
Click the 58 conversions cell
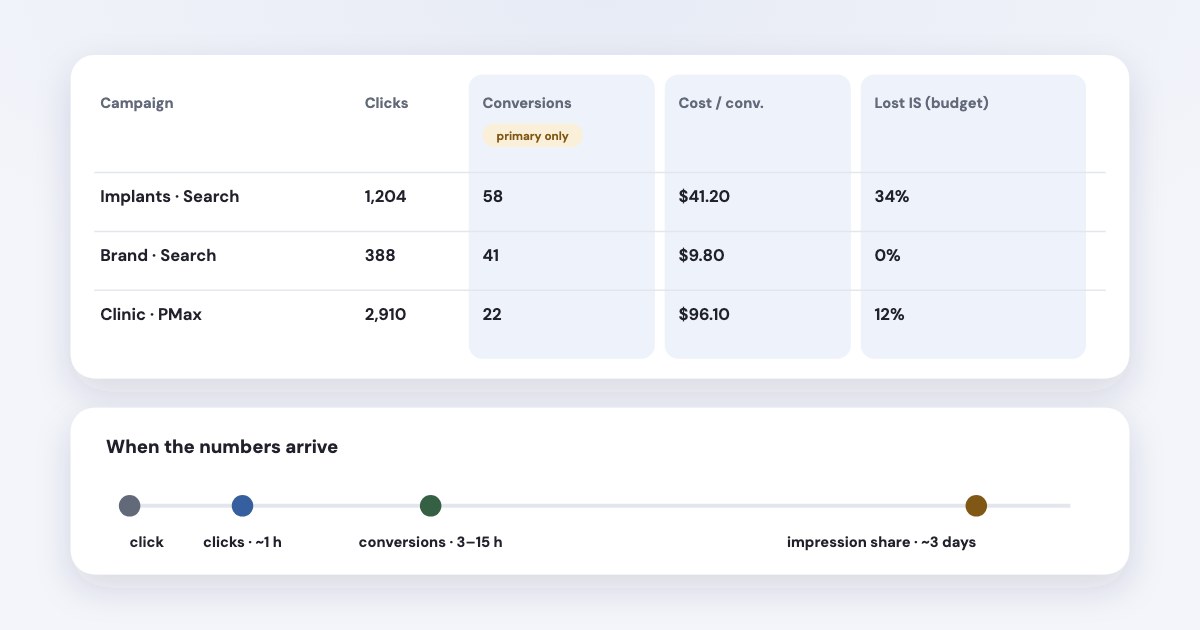click(493, 196)
